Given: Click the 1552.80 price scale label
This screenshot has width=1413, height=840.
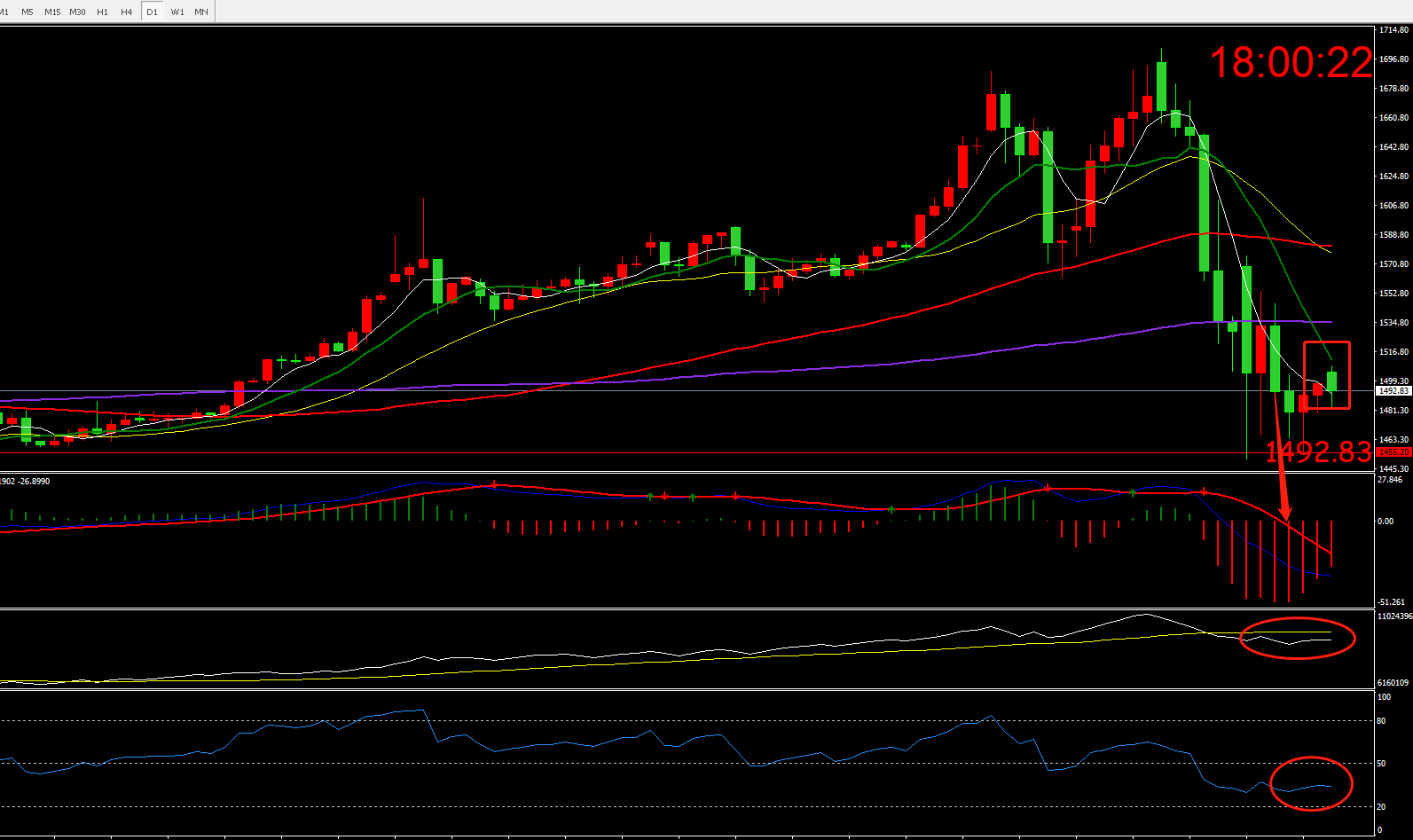Looking at the screenshot, I should [x=1394, y=294].
